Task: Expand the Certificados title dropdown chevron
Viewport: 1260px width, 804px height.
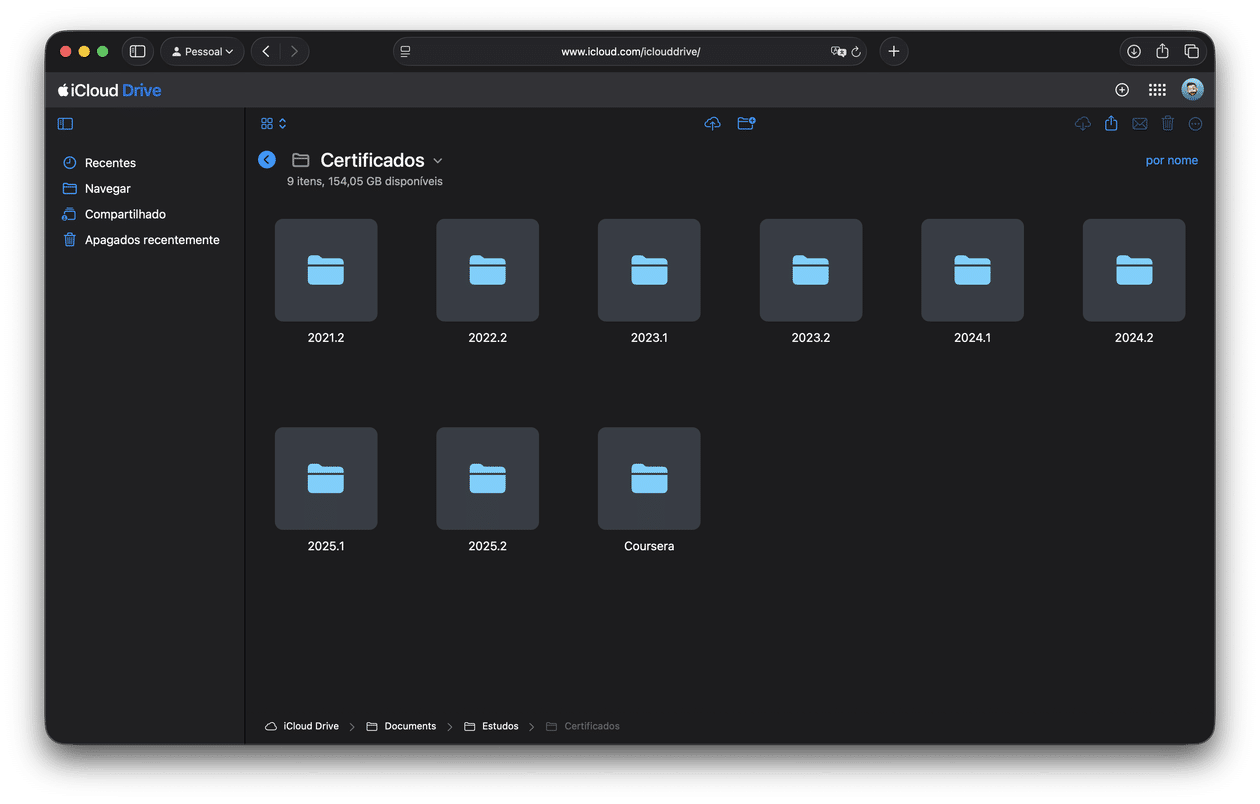Action: coord(438,160)
